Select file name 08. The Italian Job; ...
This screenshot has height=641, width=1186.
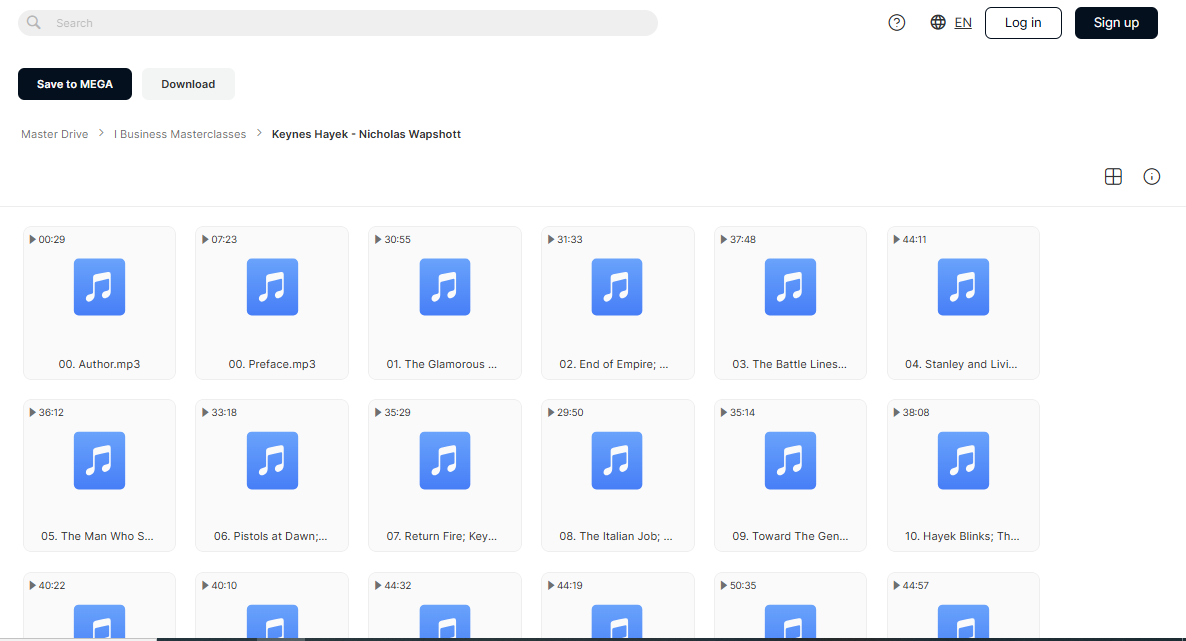pyautogui.click(x=616, y=536)
